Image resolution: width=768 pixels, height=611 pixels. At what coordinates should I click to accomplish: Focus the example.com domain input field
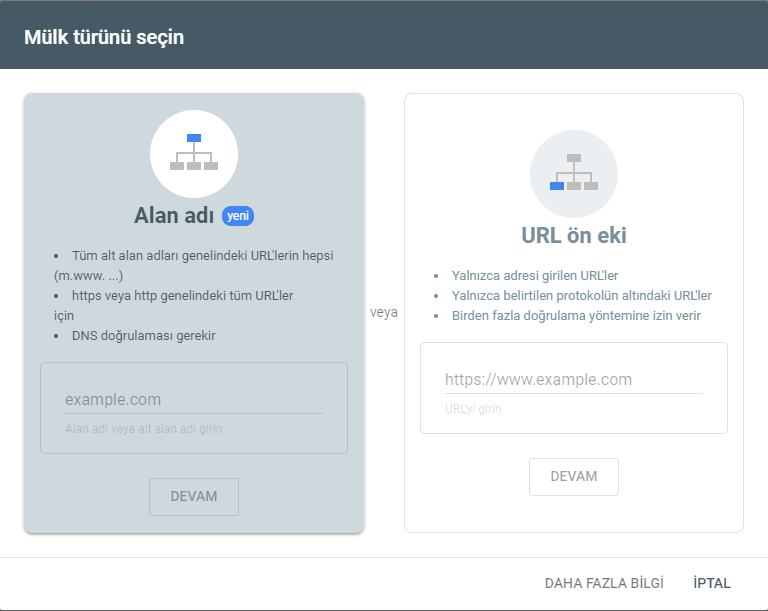[193, 399]
